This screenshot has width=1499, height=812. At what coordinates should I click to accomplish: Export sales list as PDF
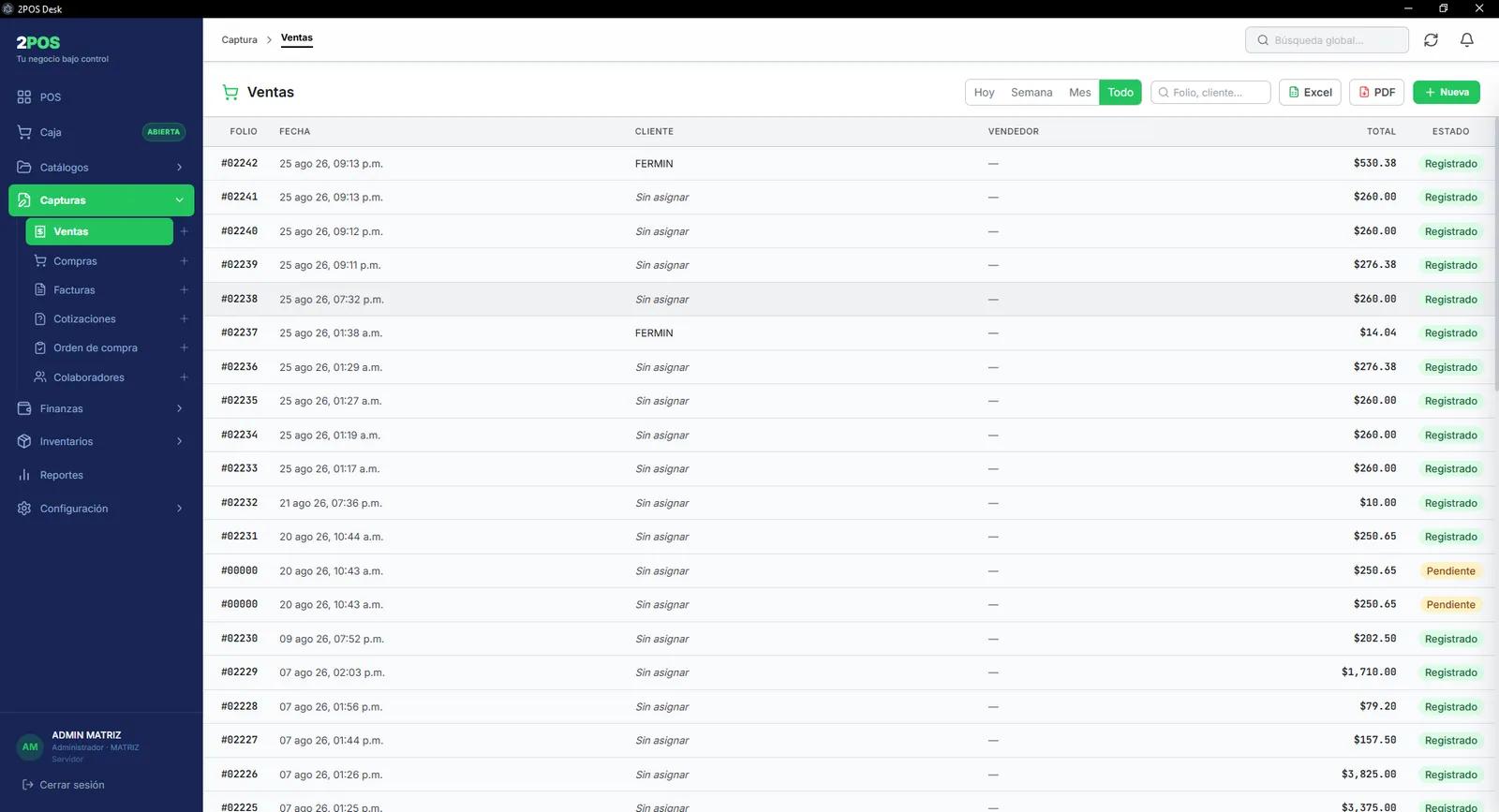click(x=1376, y=93)
